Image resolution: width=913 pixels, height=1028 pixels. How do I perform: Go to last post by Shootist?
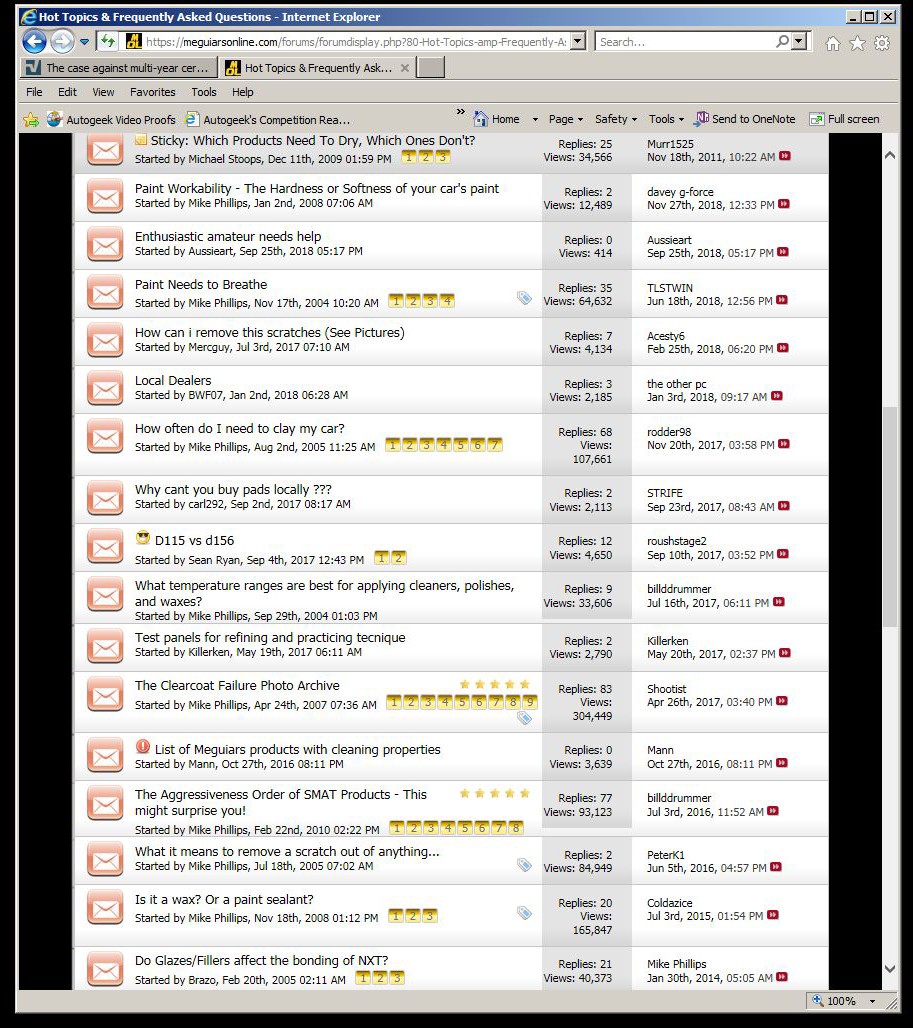(x=782, y=702)
